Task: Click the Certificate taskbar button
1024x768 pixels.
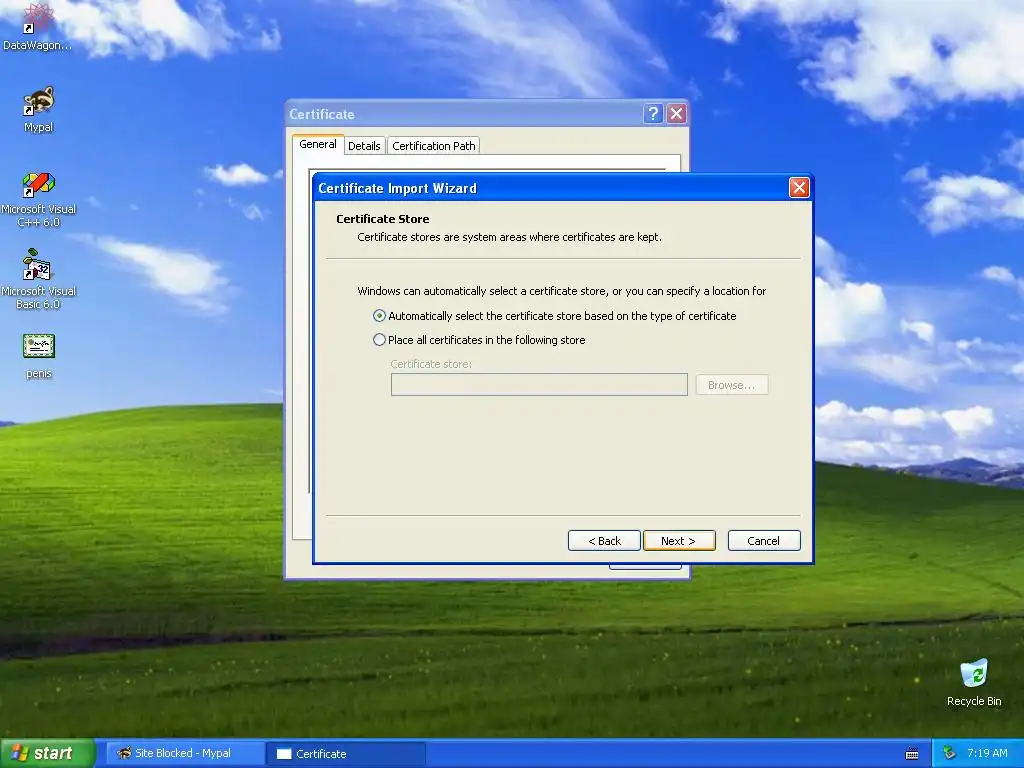Action: coord(346,754)
